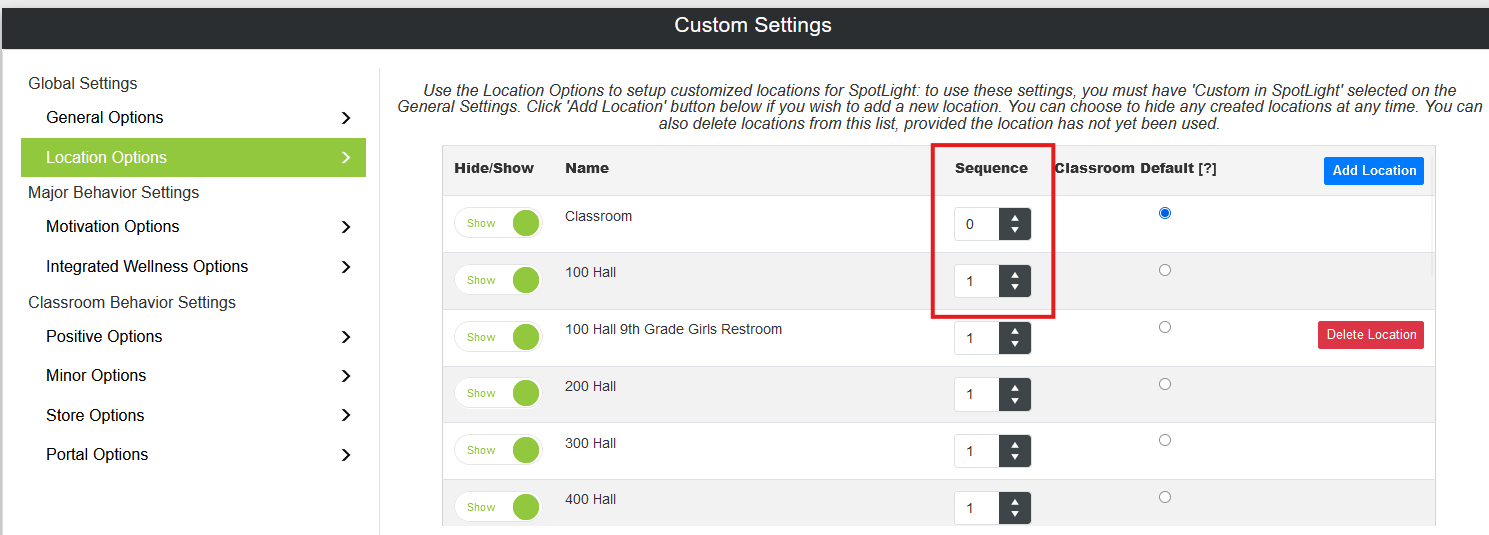
Task: Click chevron icon beside General Options
Action: pos(346,118)
